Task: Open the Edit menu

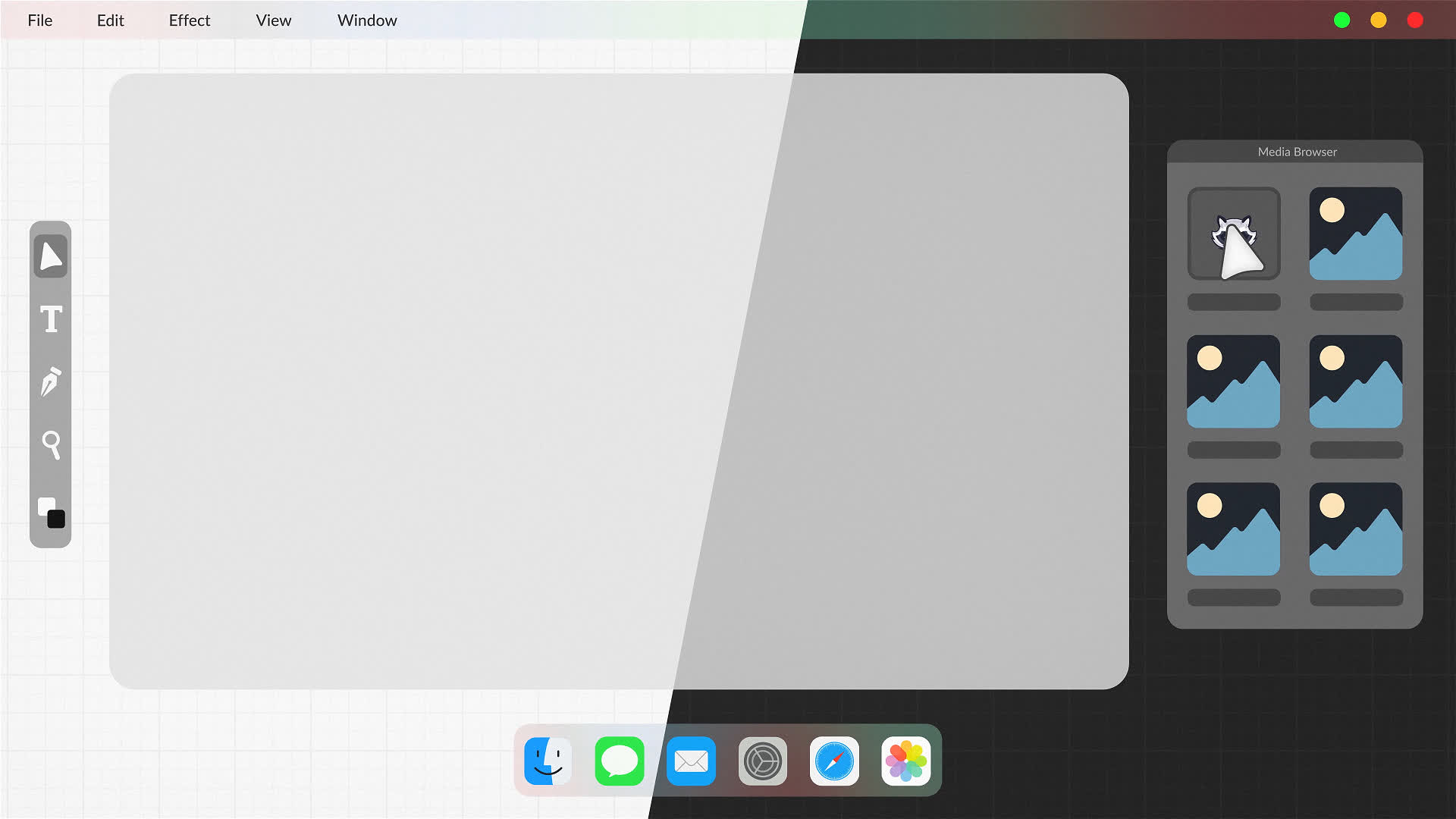Action: pyautogui.click(x=110, y=20)
